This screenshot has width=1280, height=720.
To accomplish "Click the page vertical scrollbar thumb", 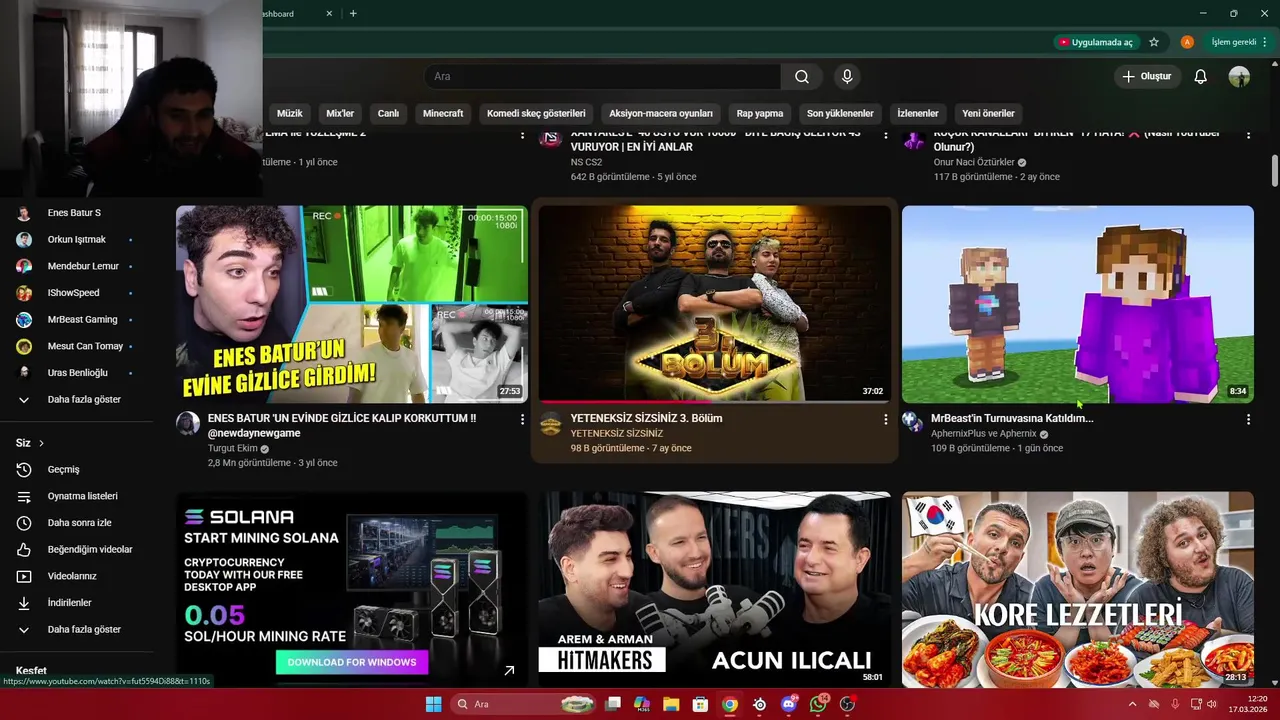I will pos(1275,170).
